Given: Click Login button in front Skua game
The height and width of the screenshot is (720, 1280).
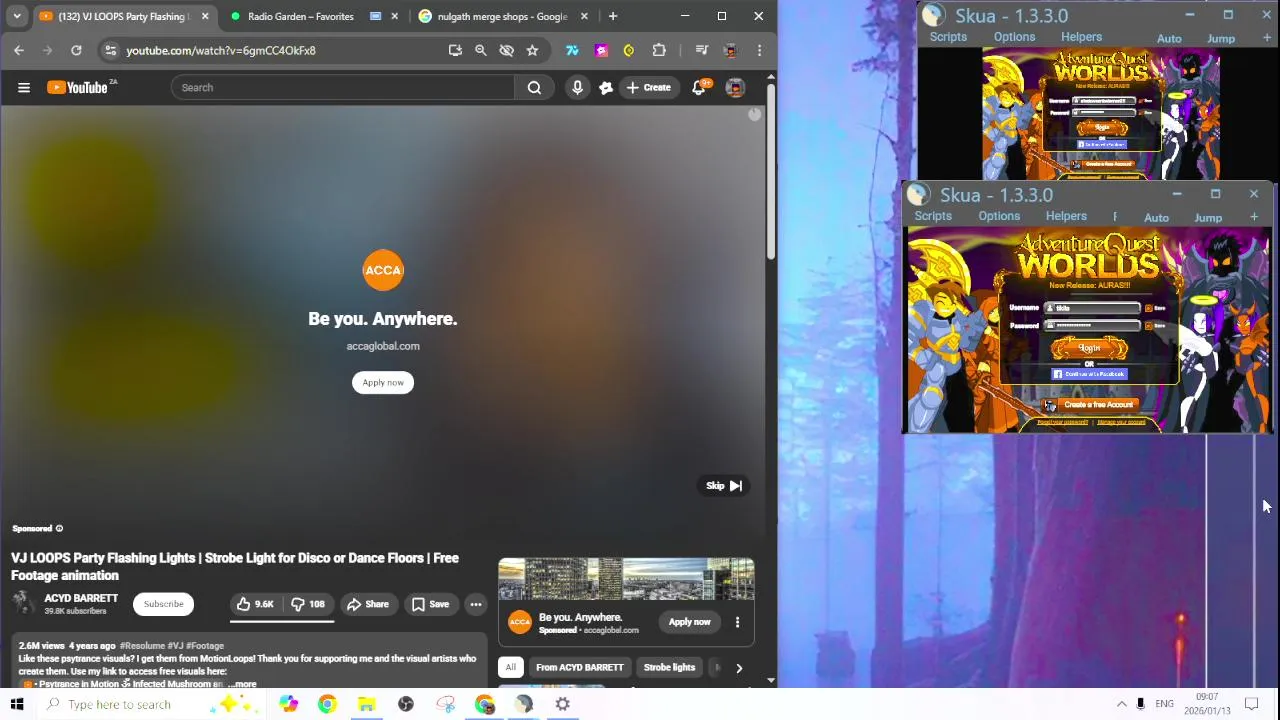Looking at the screenshot, I should [x=1089, y=348].
